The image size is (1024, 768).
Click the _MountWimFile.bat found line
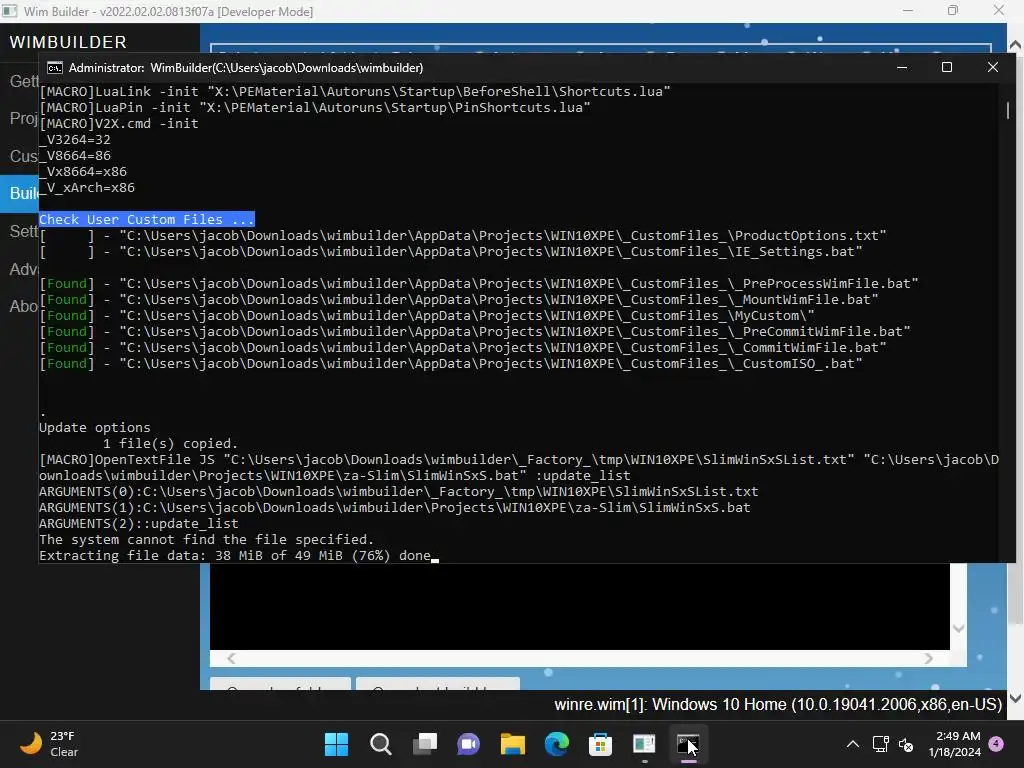[459, 300]
